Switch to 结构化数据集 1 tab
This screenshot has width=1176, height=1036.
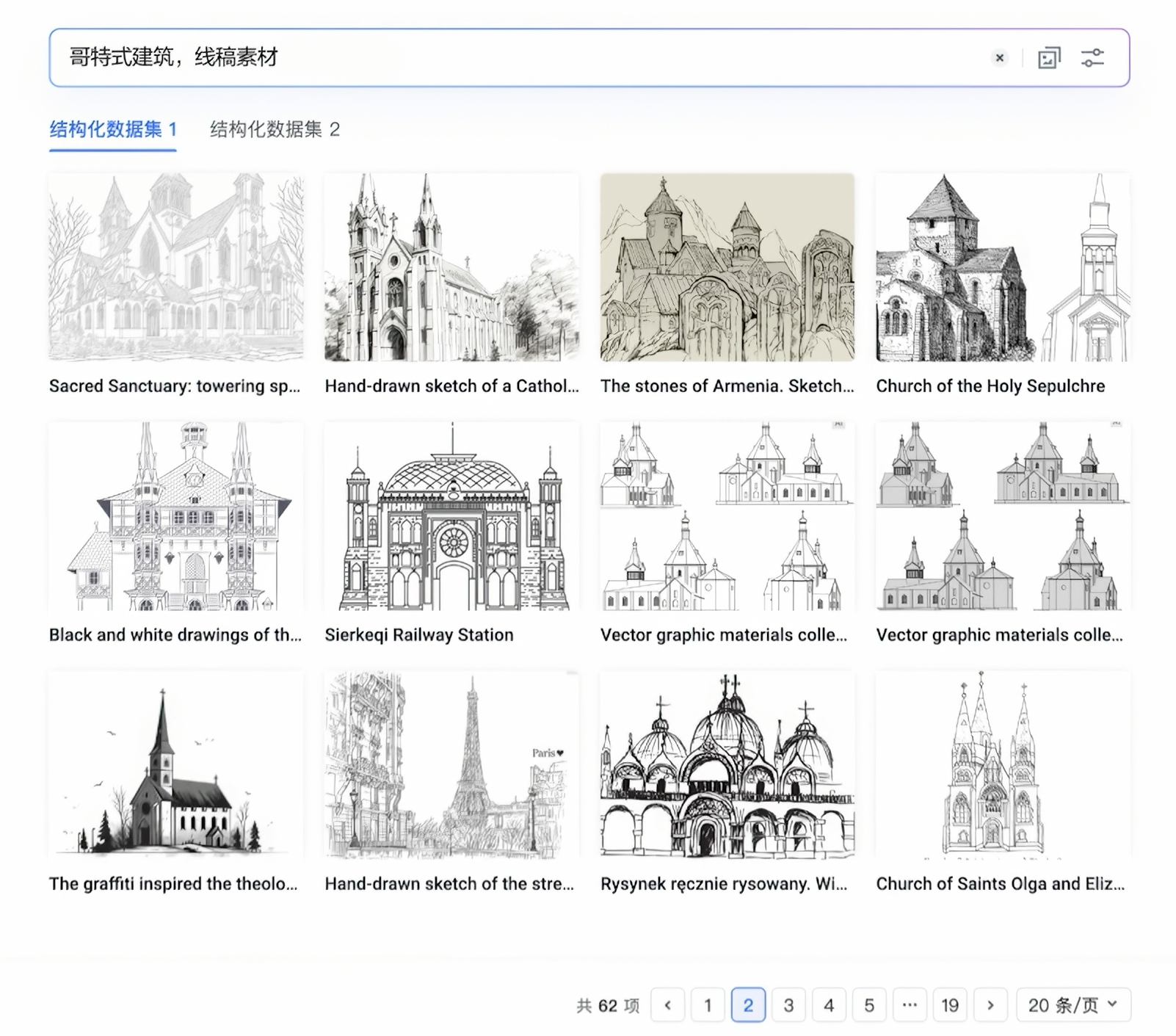click(113, 130)
